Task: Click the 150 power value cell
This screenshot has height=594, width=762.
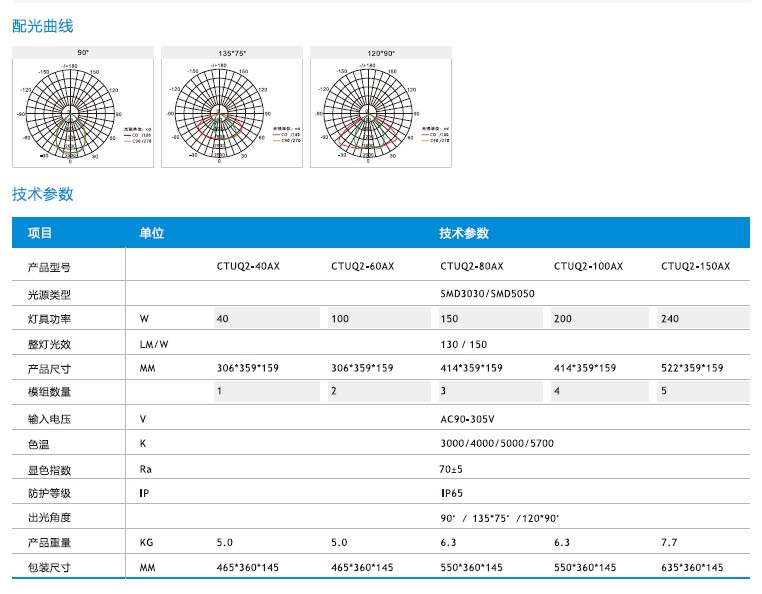Action: 490,318
